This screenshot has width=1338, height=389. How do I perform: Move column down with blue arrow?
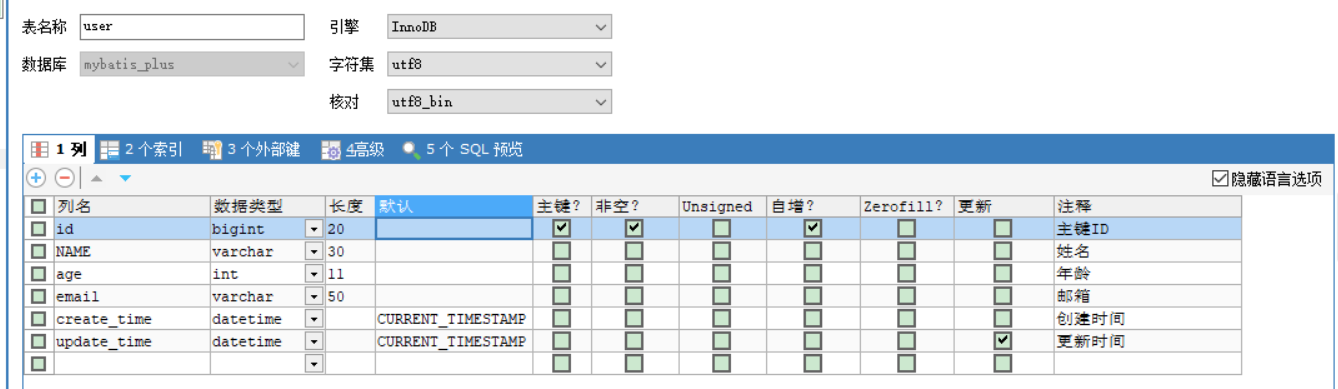[125, 178]
